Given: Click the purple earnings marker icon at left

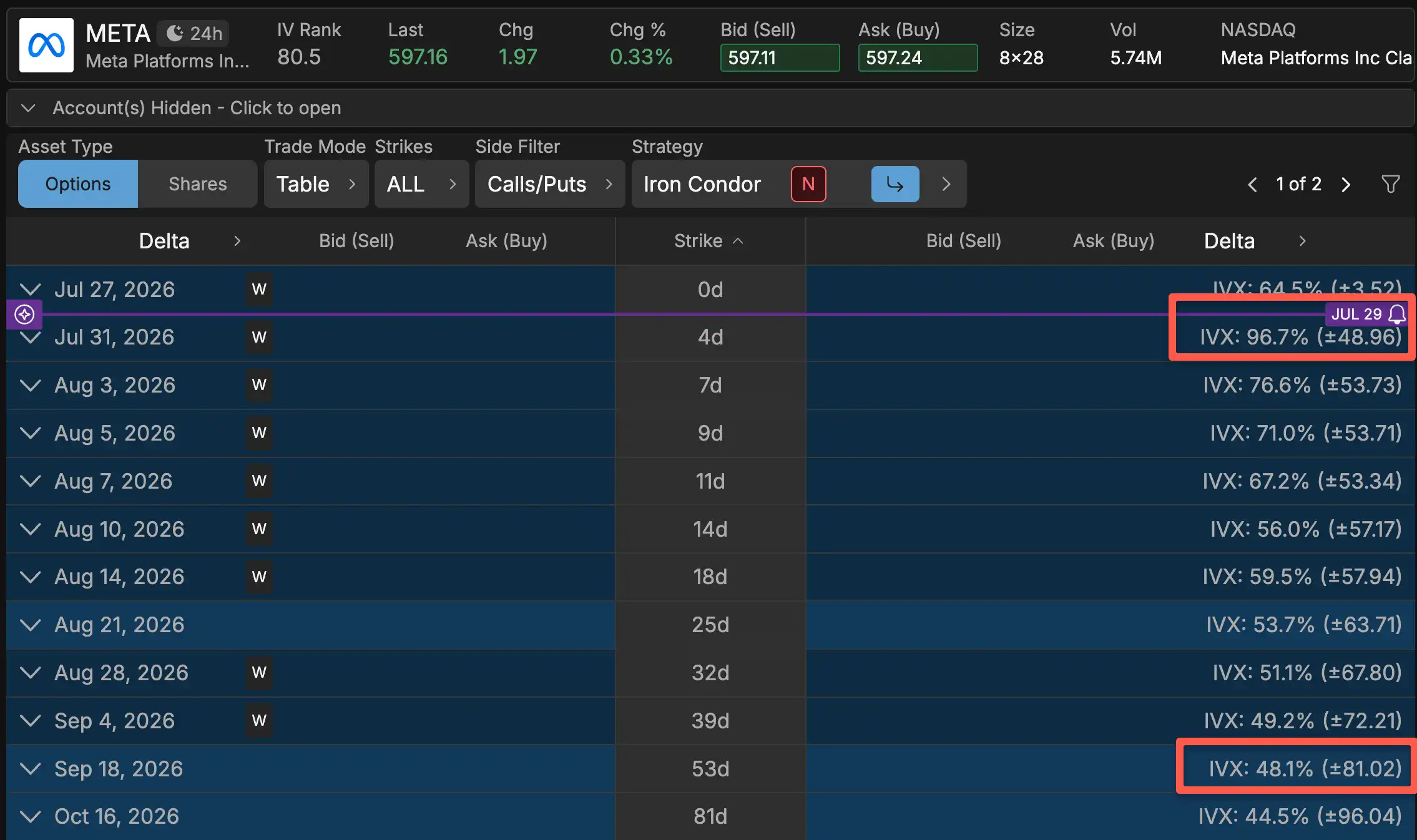Looking at the screenshot, I should [x=24, y=314].
